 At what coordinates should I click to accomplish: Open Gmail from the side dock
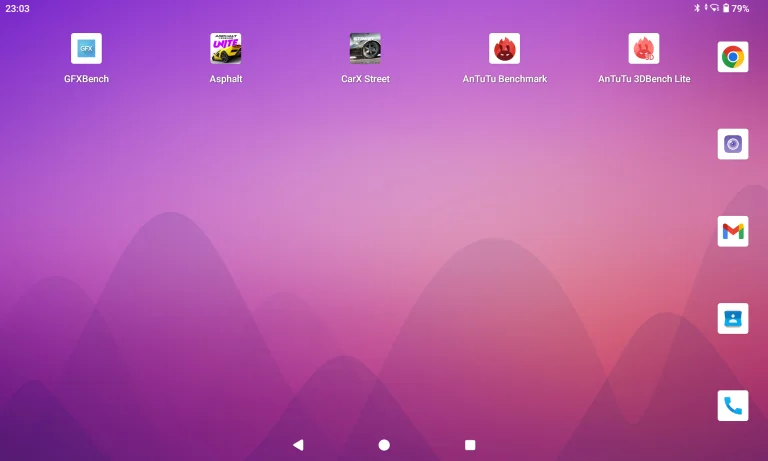coord(733,231)
